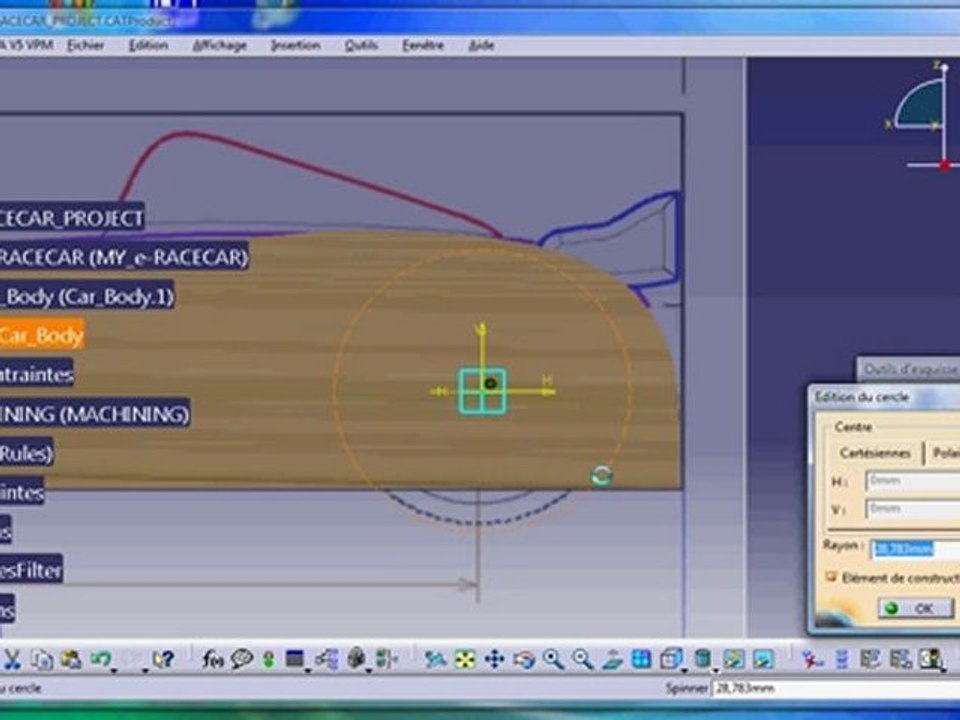Click the rotate handle on the circle
Viewport: 960px width, 720px height.
(602, 476)
